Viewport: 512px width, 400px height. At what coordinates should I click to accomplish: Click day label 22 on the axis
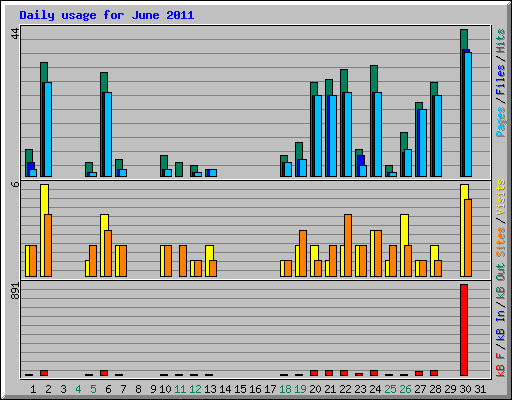coord(345,389)
